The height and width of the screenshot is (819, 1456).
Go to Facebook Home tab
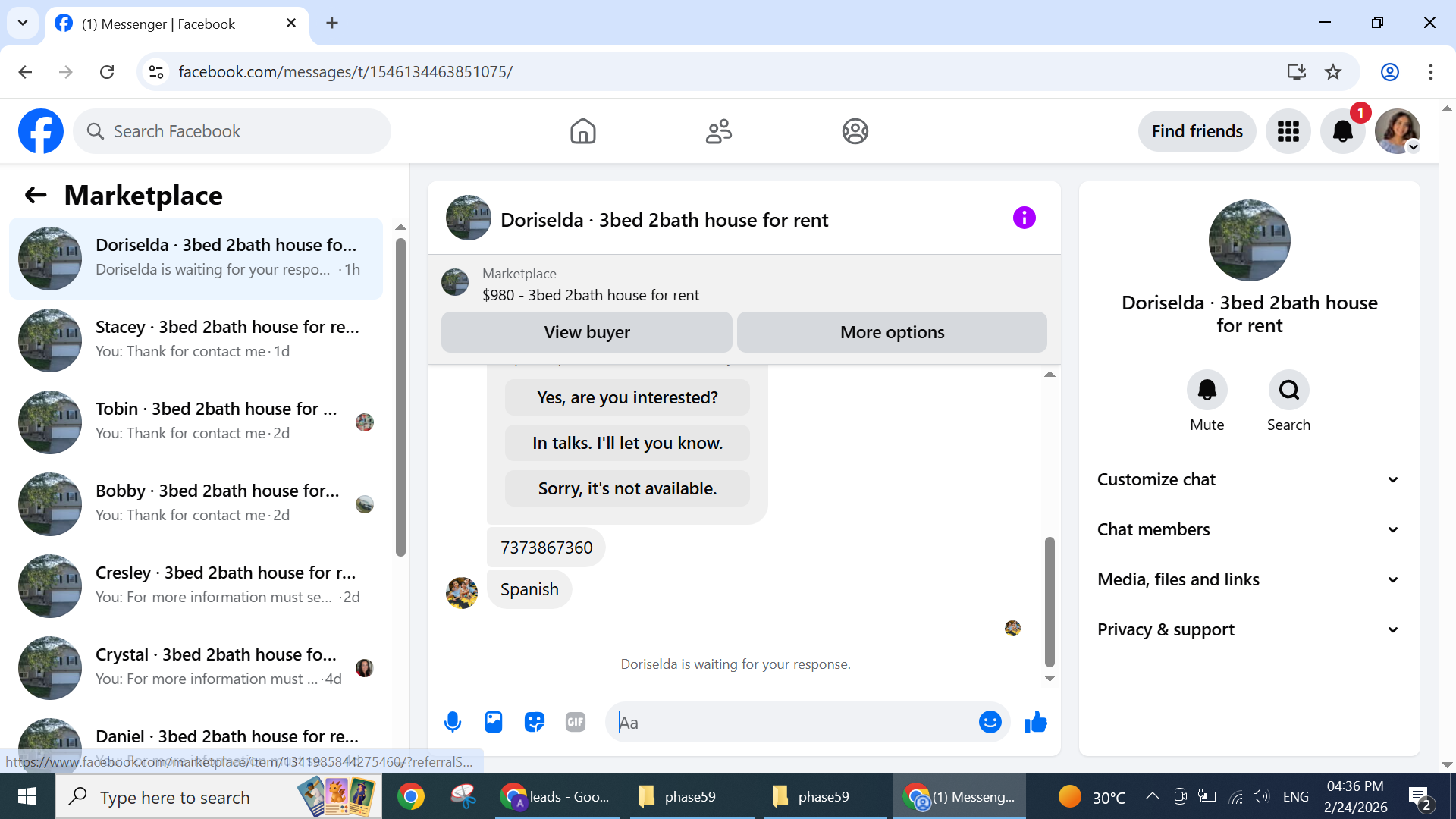click(582, 131)
